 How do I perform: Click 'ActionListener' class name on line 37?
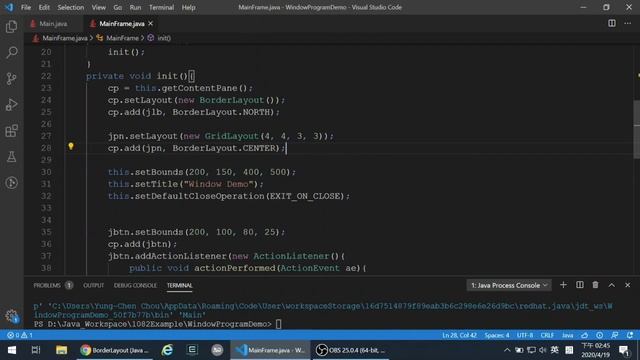(x=291, y=256)
